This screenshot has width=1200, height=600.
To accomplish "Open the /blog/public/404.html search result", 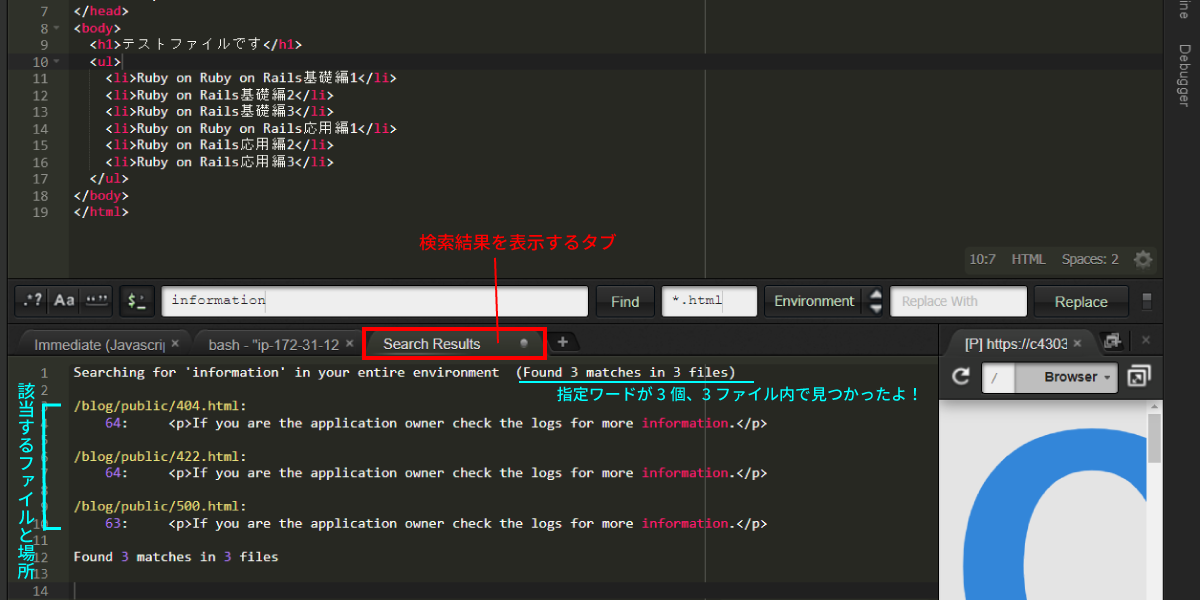I will [160, 406].
